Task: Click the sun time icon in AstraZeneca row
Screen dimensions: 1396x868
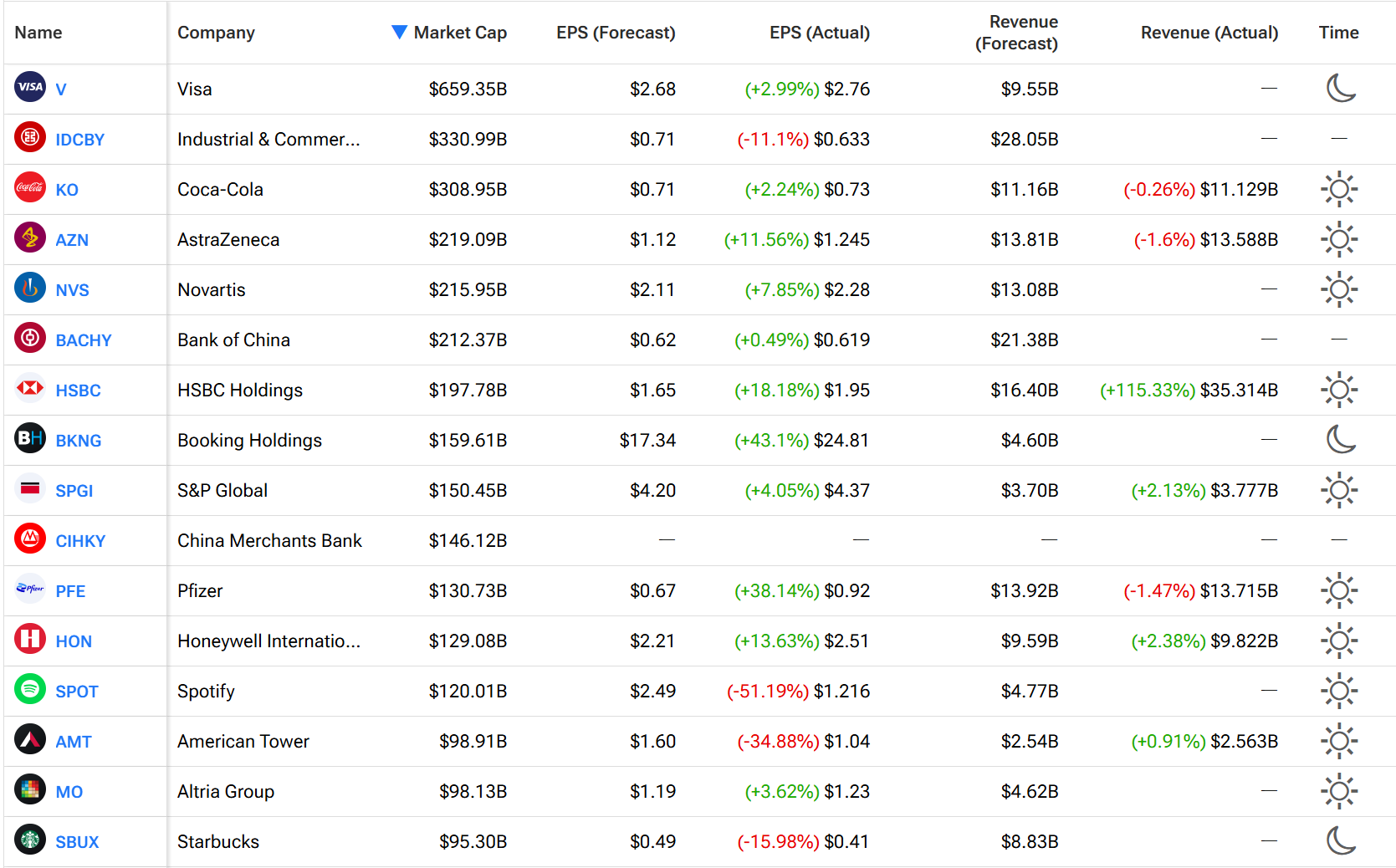Action: pos(1339,239)
